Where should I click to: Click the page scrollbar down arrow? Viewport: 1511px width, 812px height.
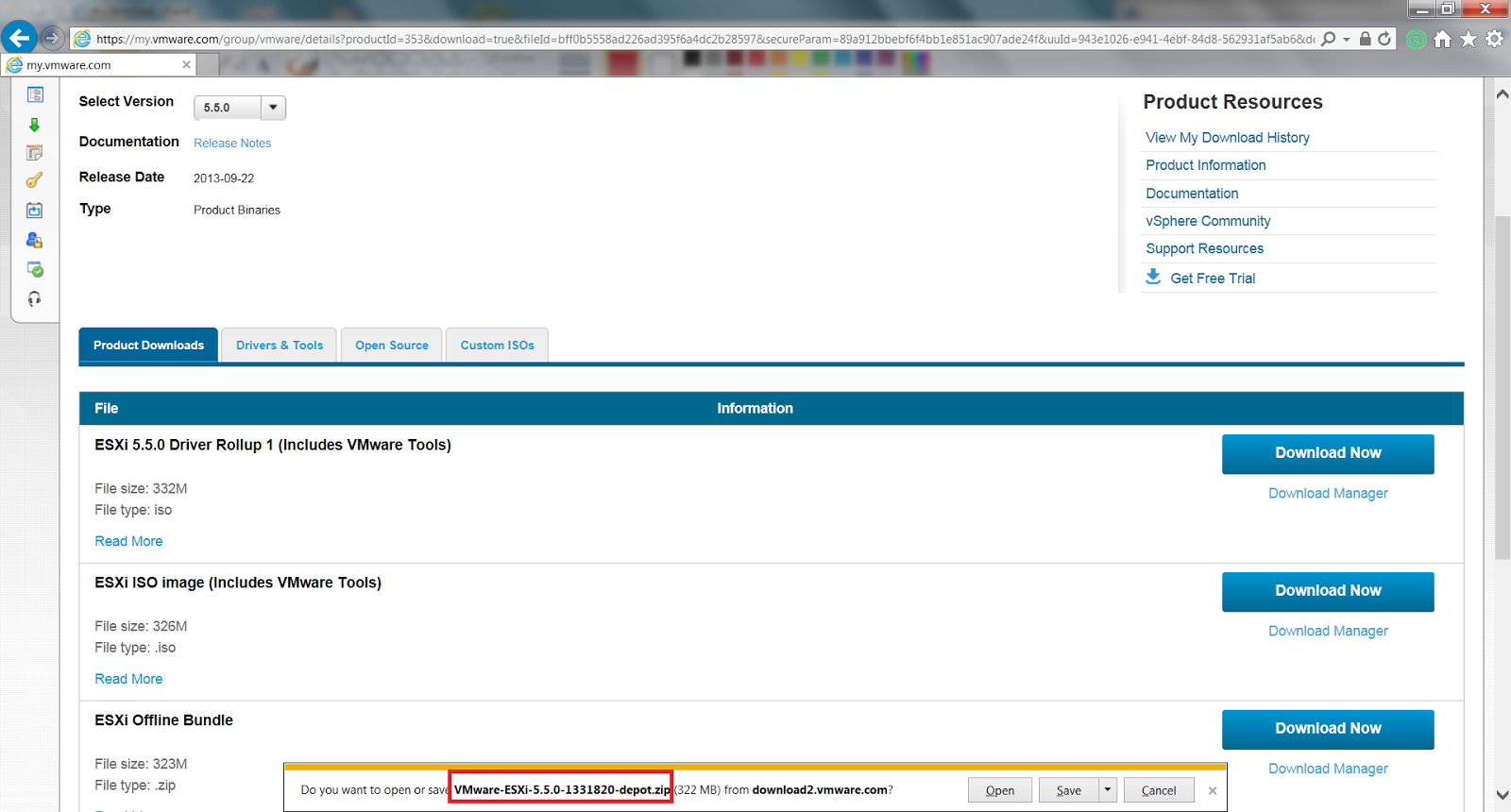(1503, 795)
